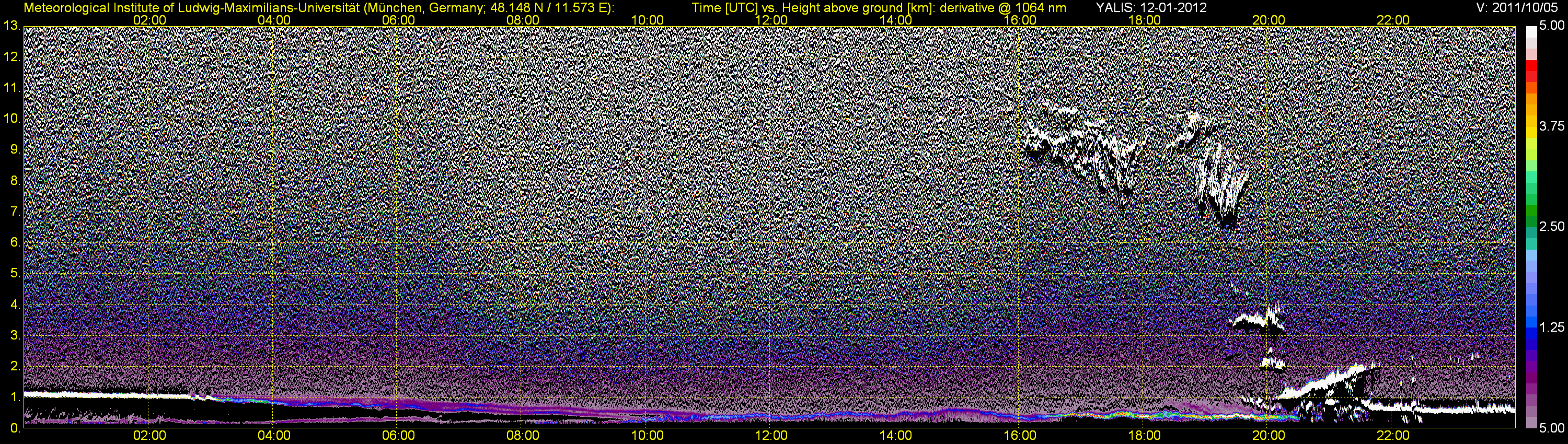Click the 11 km height axis label
The image size is (1568, 444).
pyautogui.click(x=10, y=88)
